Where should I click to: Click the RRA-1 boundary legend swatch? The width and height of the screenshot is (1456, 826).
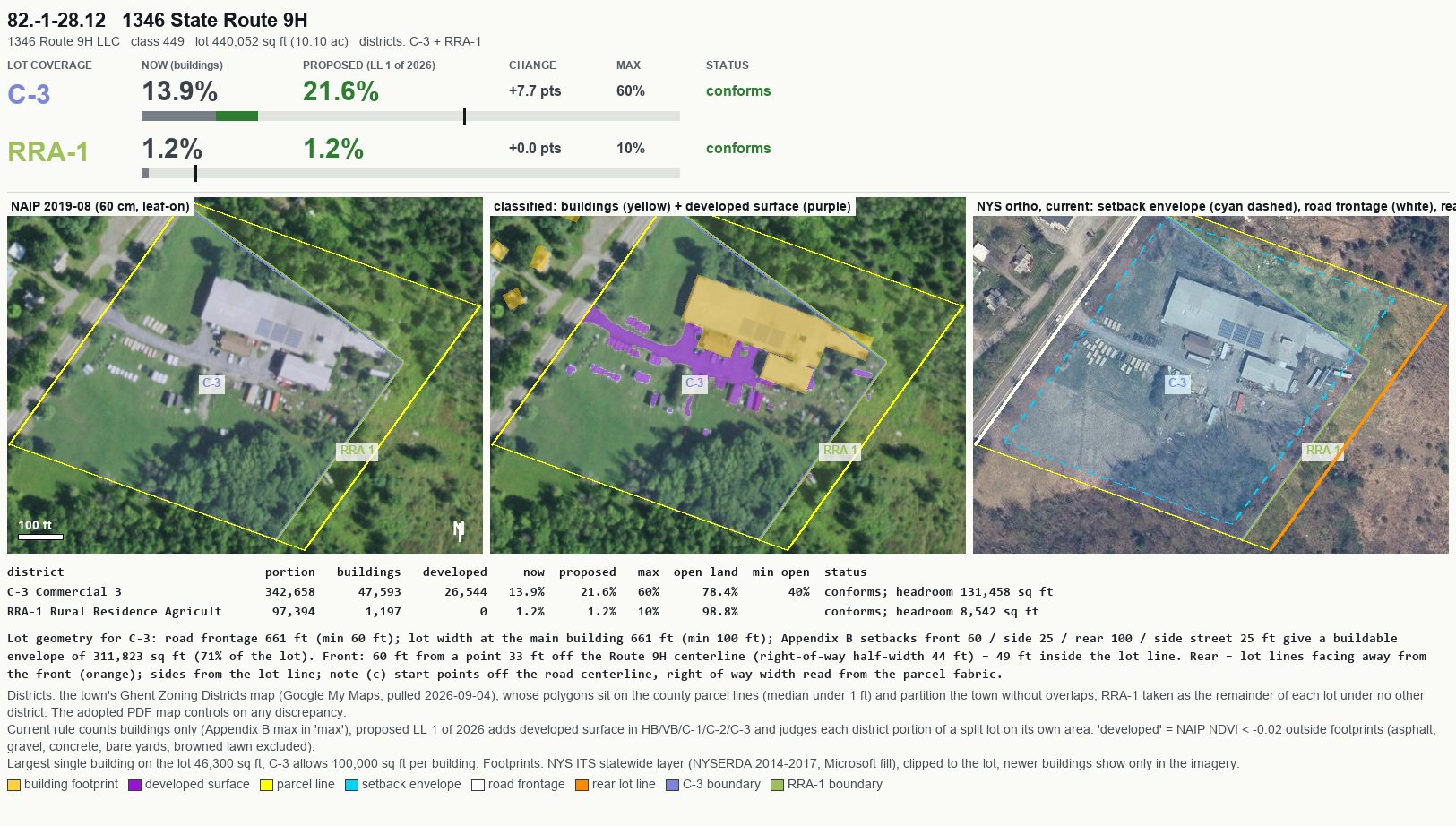(x=777, y=785)
